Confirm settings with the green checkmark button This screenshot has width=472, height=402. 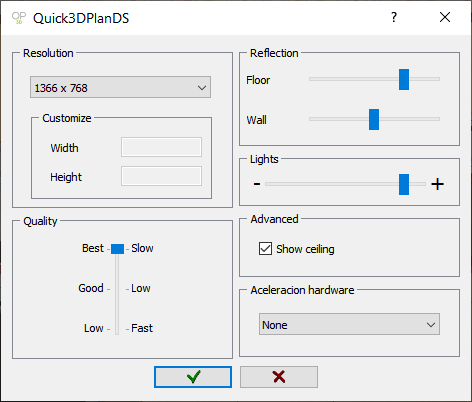(193, 377)
